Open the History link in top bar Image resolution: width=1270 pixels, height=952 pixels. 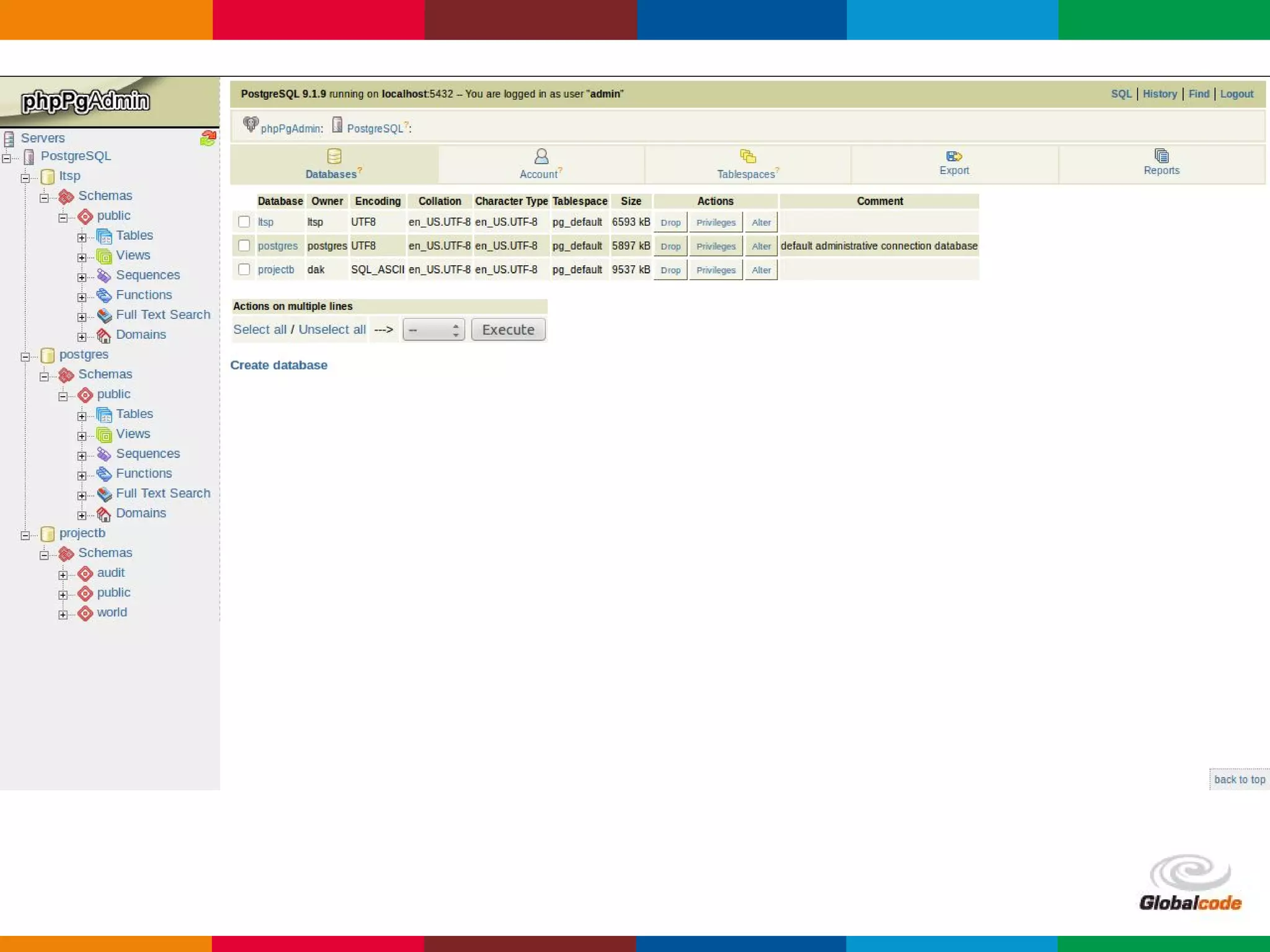coord(1159,94)
